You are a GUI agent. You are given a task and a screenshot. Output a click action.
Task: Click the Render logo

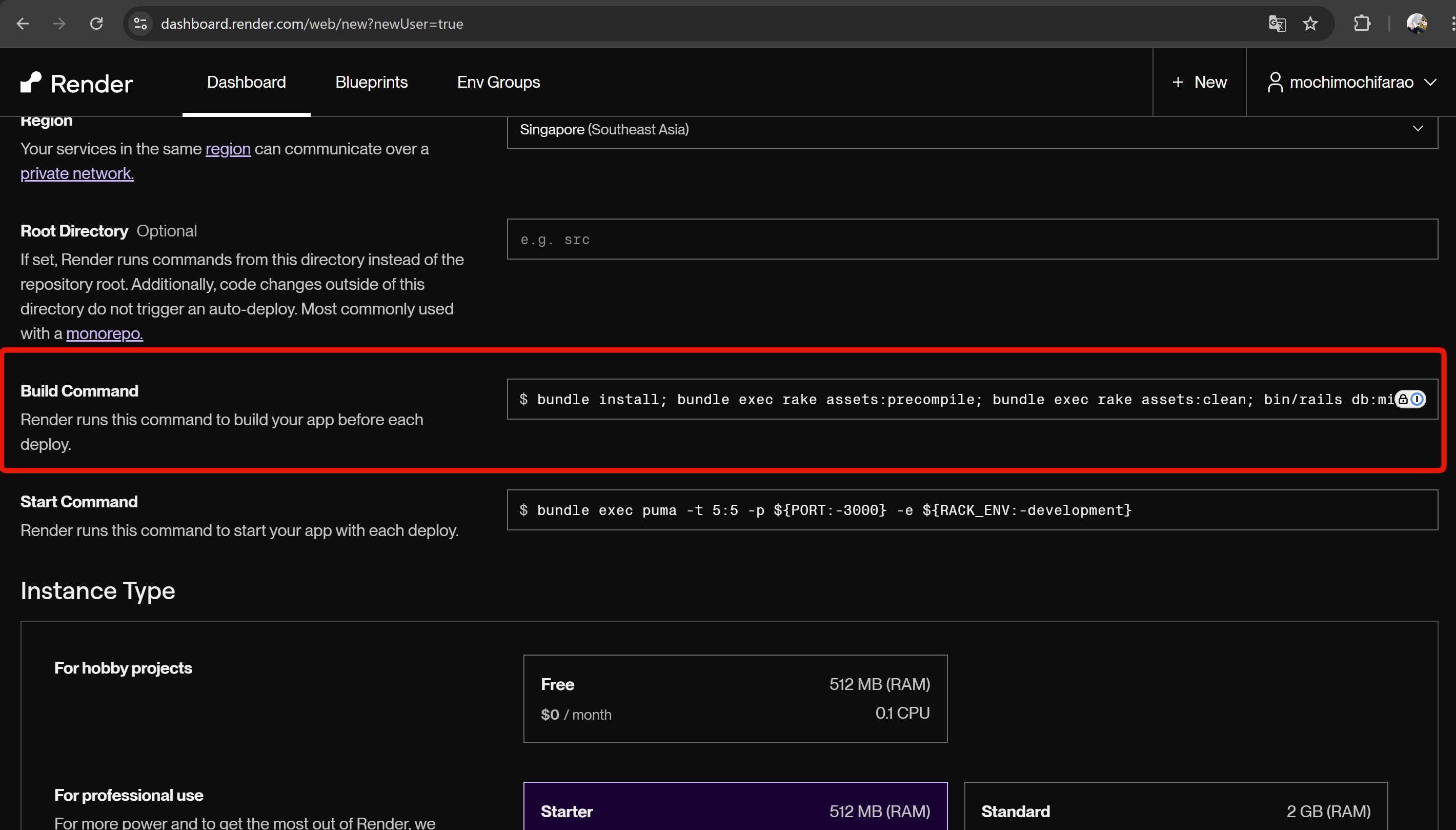pos(76,82)
